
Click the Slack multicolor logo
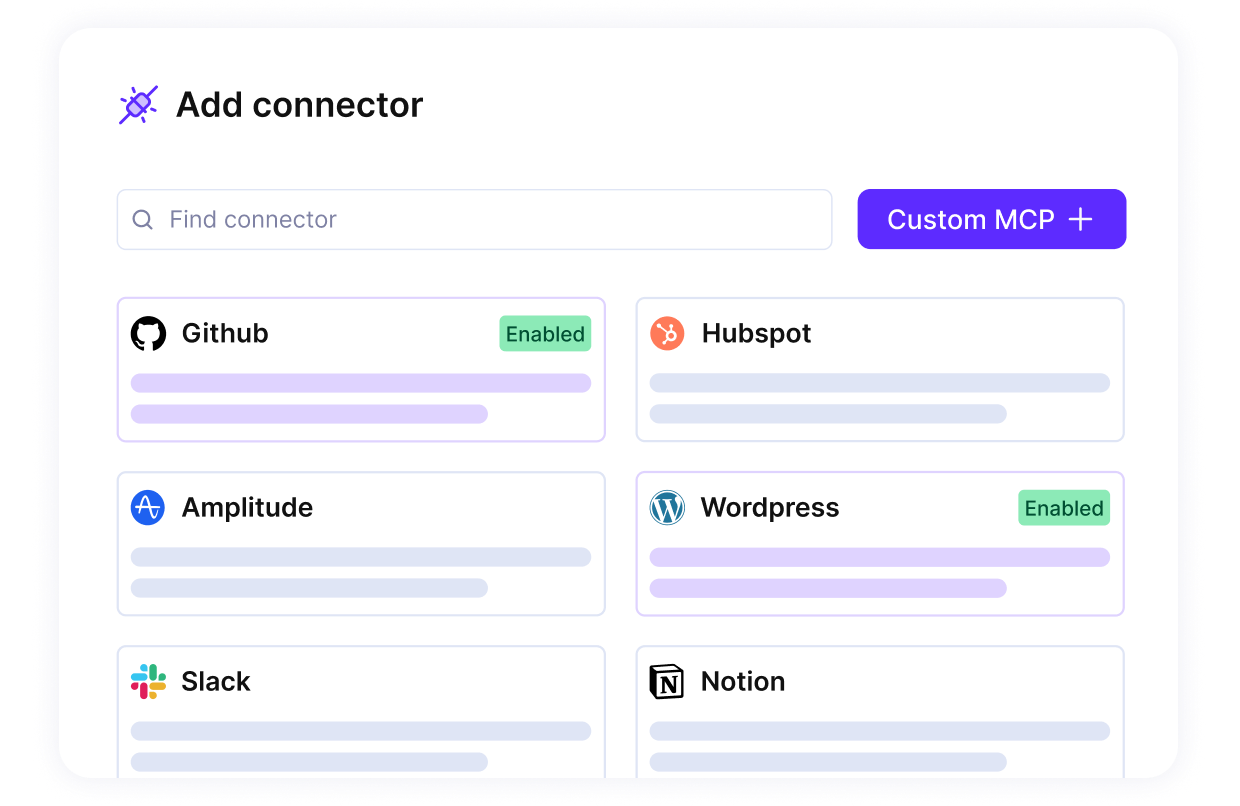pyautogui.click(x=148, y=681)
